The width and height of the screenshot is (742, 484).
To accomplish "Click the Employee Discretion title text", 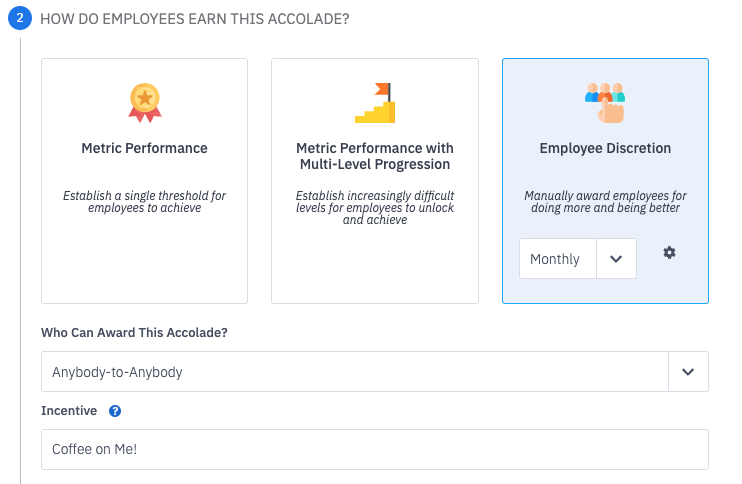I will click(605, 148).
